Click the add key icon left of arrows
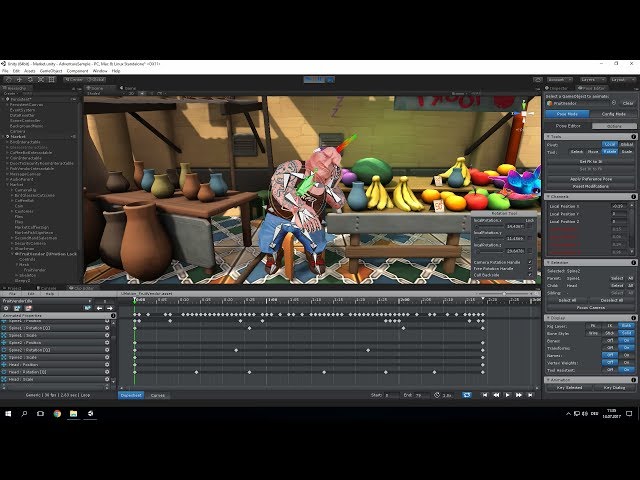The width and height of the screenshot is (640, 480). click(87, 308)
